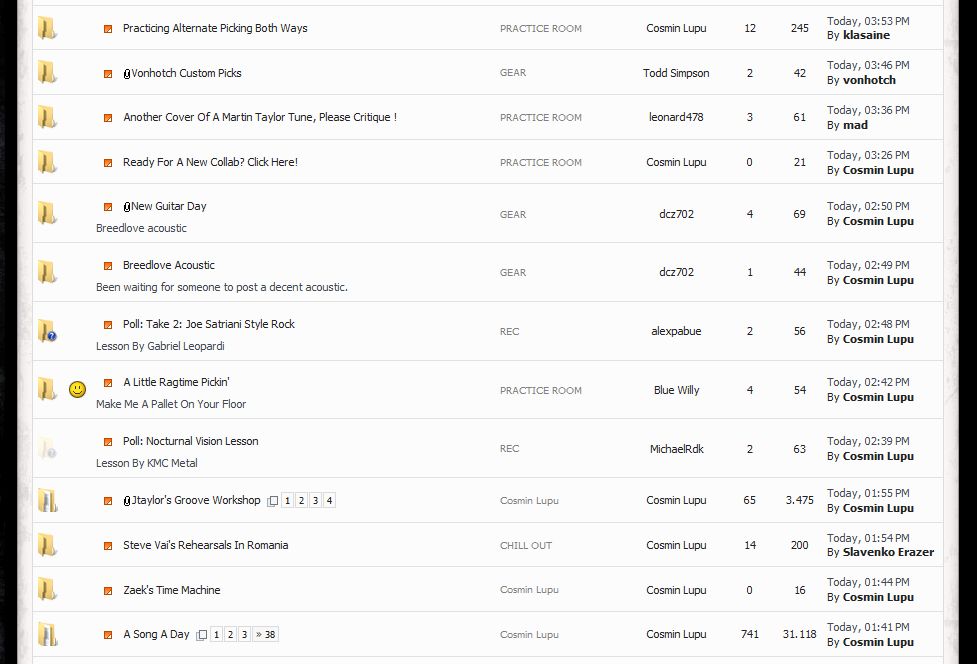The width and height of the screenshot is (977, 664).
Task: Open the CHILL OUT forum link
Action: click(x=526, y=546)
